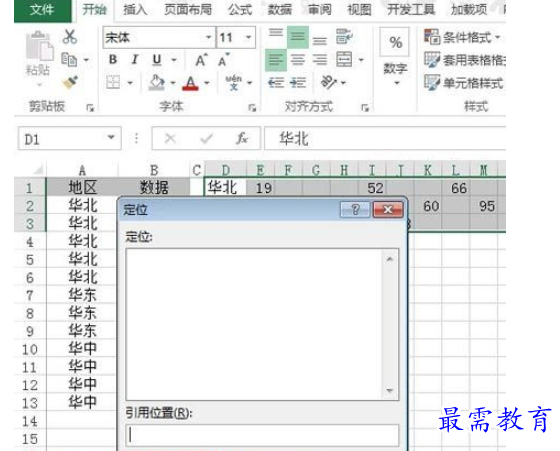This screenshot has height=451, width=560.
Task: Select middle vertical alignment
Action: tap(298, 37)
